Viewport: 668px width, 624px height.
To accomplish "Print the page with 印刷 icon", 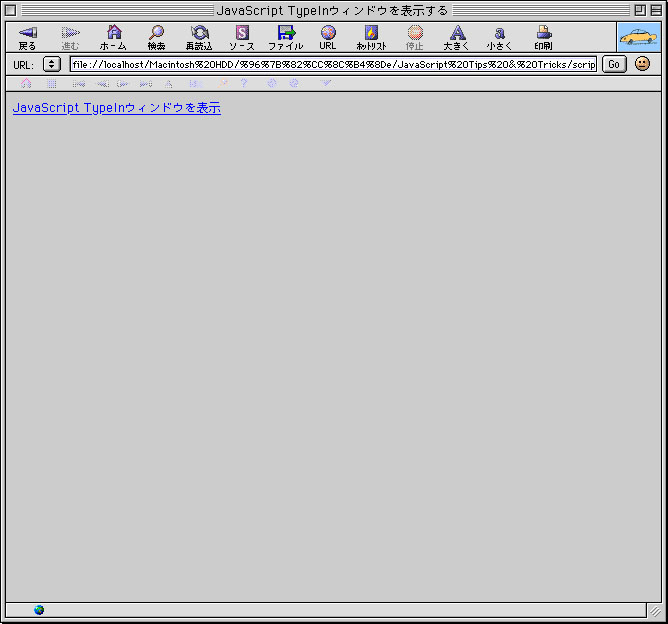I will pyautogui.click(x=544, y=37).
